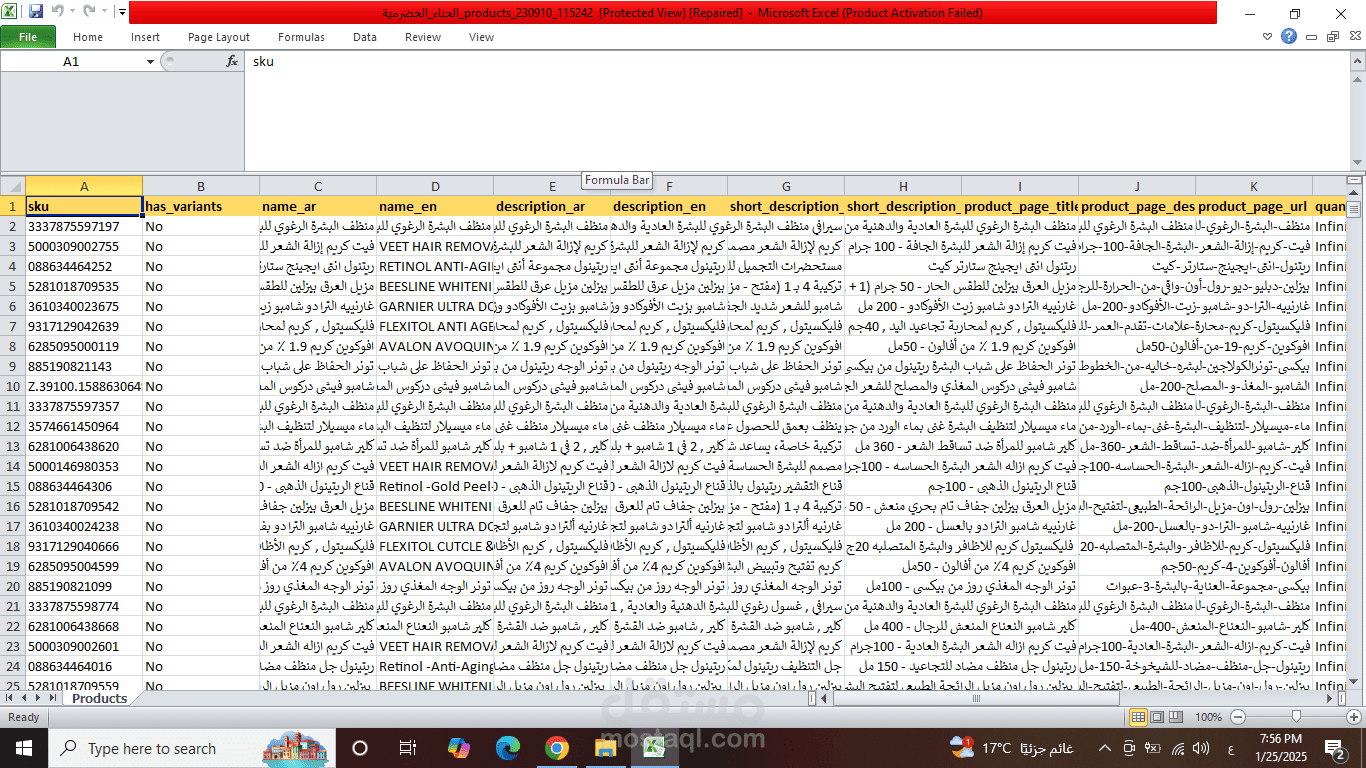This screenshot has height=768, width=1366.
Task: Click the zoom in plus button
Action: [x=1352, y=717]
